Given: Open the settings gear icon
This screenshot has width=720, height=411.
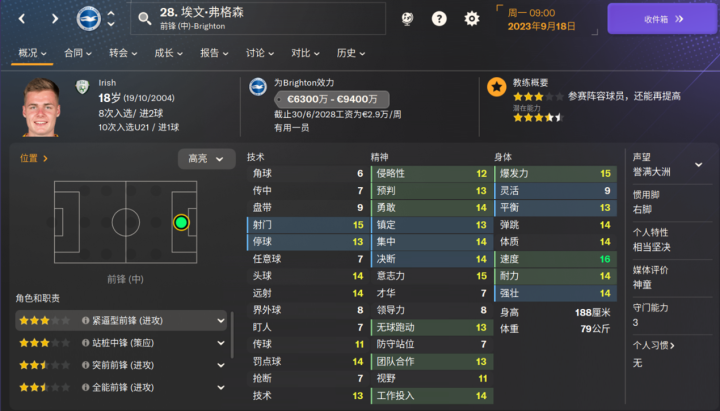Looking at the screenshot, I should (471, 18).
